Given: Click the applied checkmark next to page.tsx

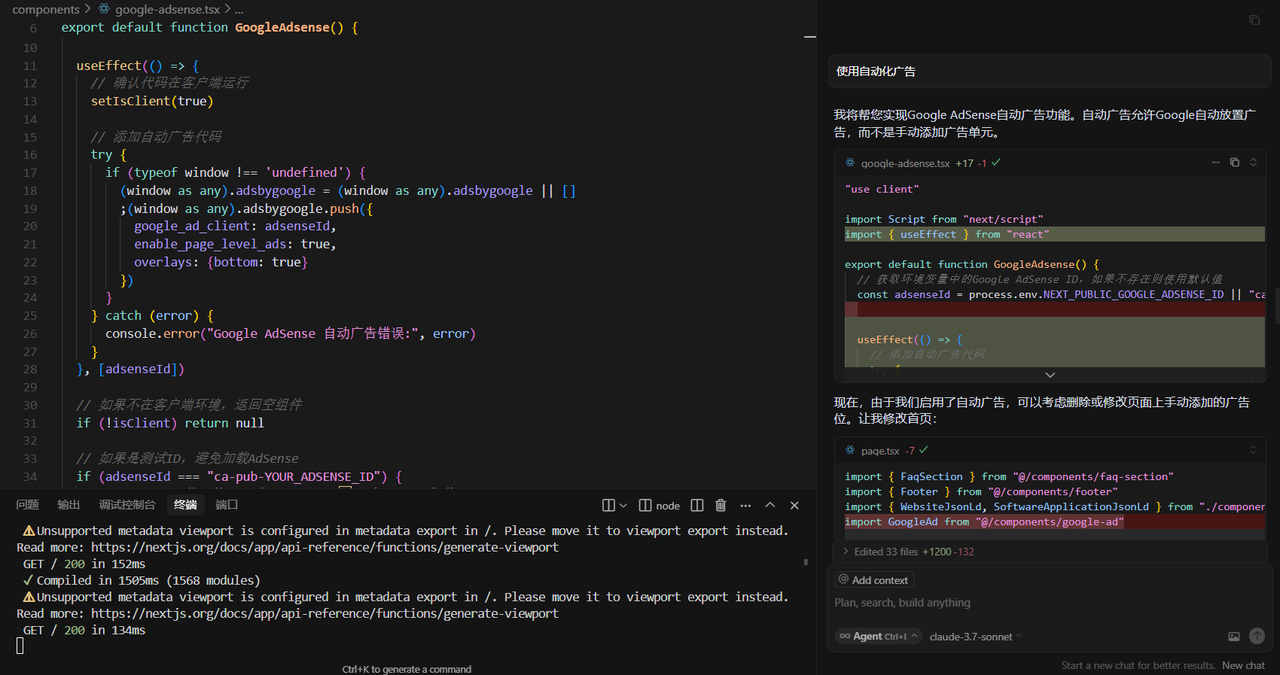Looking at the screenshot, I should click(x=924, y=450).
